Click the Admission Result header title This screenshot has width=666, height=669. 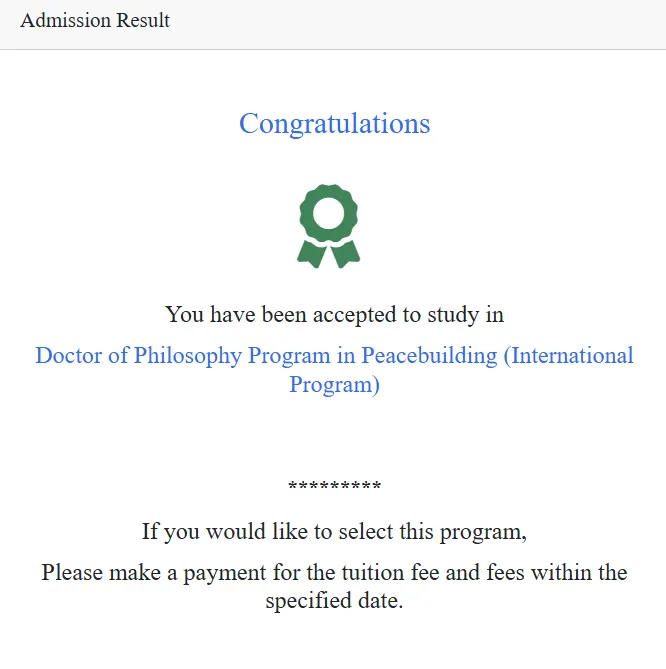[95, 20]
